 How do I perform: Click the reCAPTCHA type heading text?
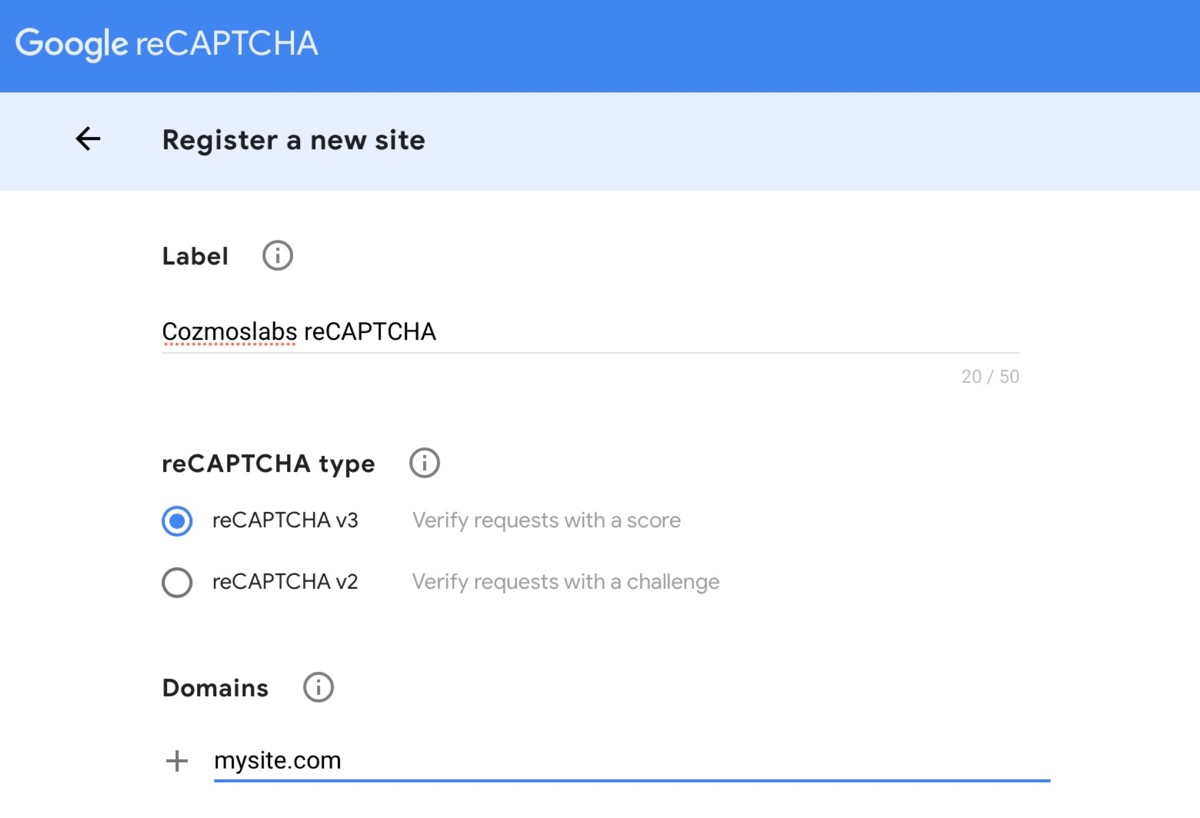pyautogui.click(x=268, y=464)
